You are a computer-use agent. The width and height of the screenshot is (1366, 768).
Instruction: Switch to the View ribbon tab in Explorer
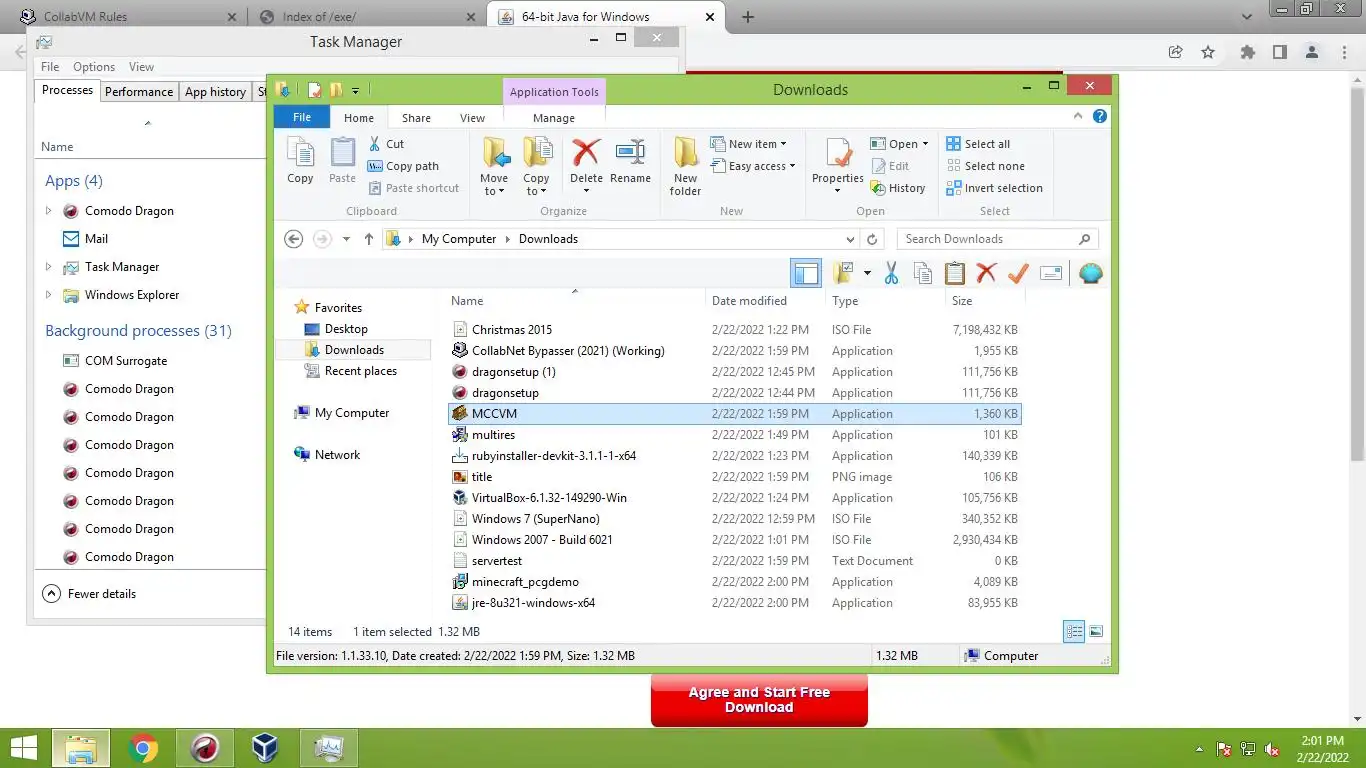472,118
